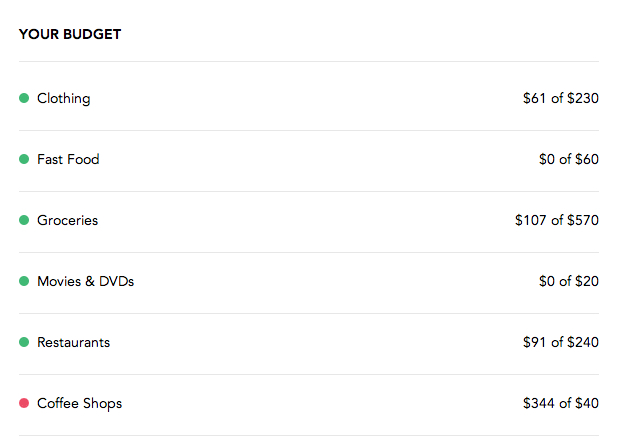Click the $107 spent figure for Groceries
Screen dimensions: 629x445
point(531,220)
